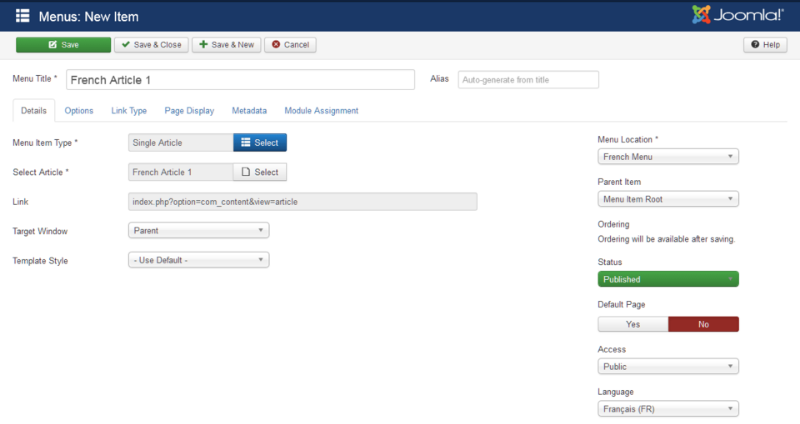Open the Help button
This screenshot has height=424, width=800.
coord(765,45)
